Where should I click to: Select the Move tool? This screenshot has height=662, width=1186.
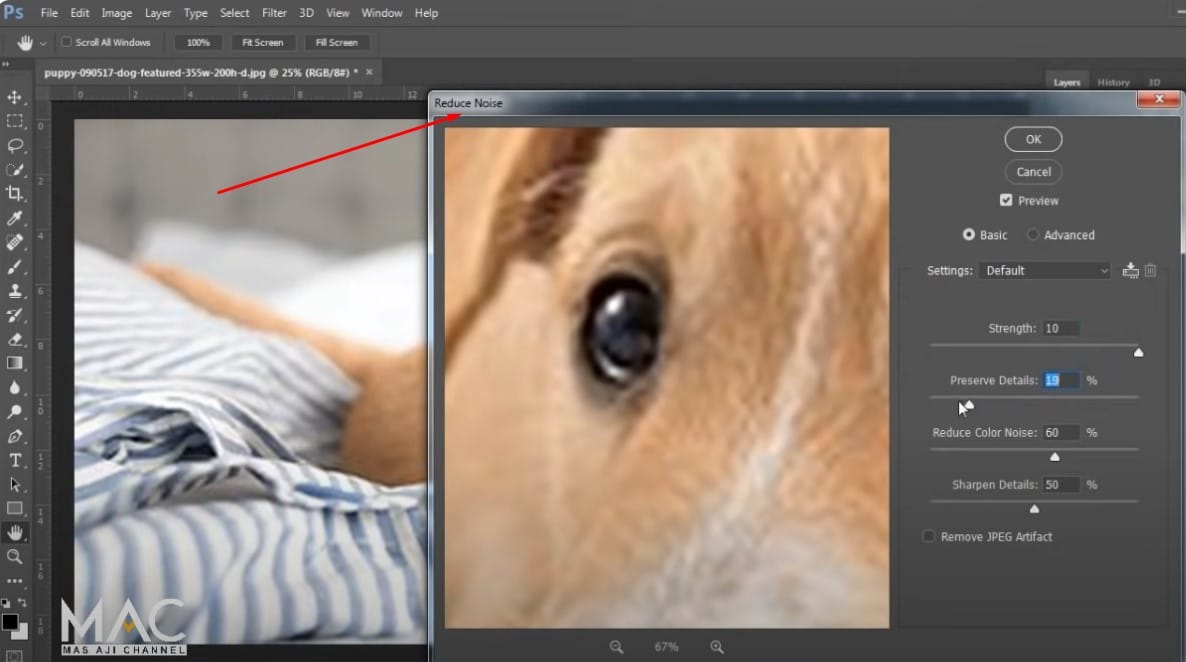[x=14, y=97]
